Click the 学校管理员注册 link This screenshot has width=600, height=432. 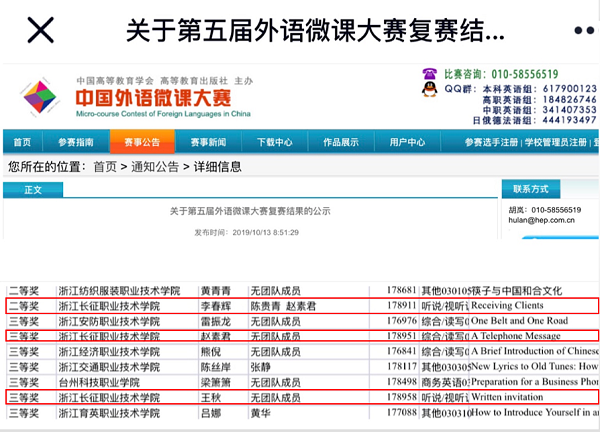click(x=559, y=142)
